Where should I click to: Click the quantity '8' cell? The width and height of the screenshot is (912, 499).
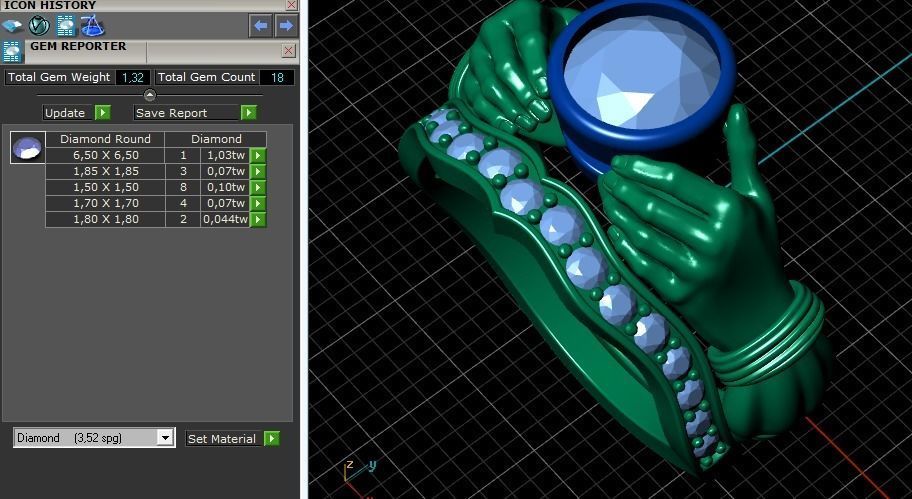tap(183, 187)
